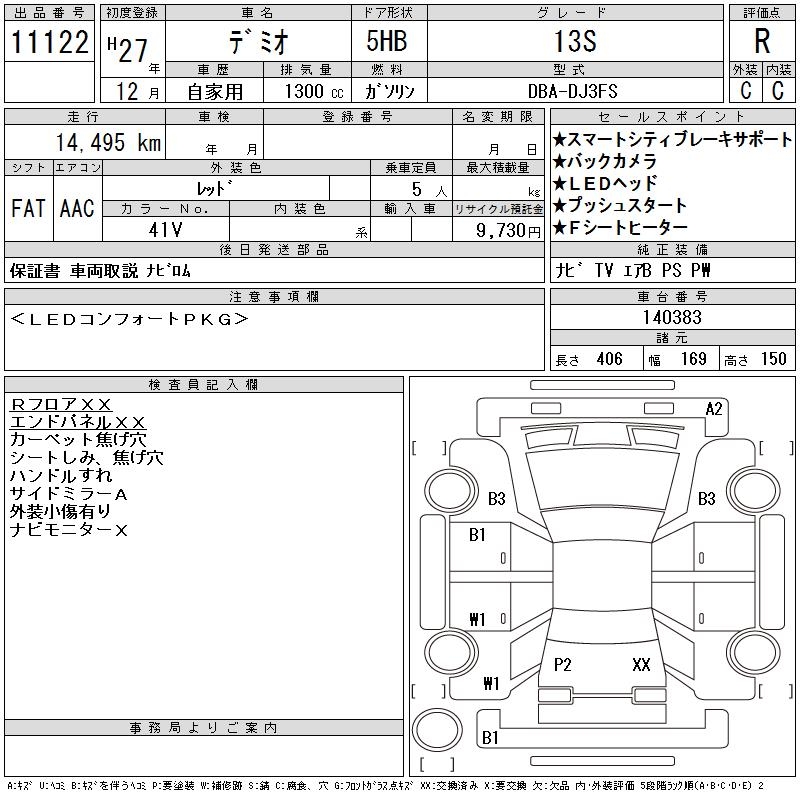
Task: Click inspector note サイドミラーA
Action: 69,494
